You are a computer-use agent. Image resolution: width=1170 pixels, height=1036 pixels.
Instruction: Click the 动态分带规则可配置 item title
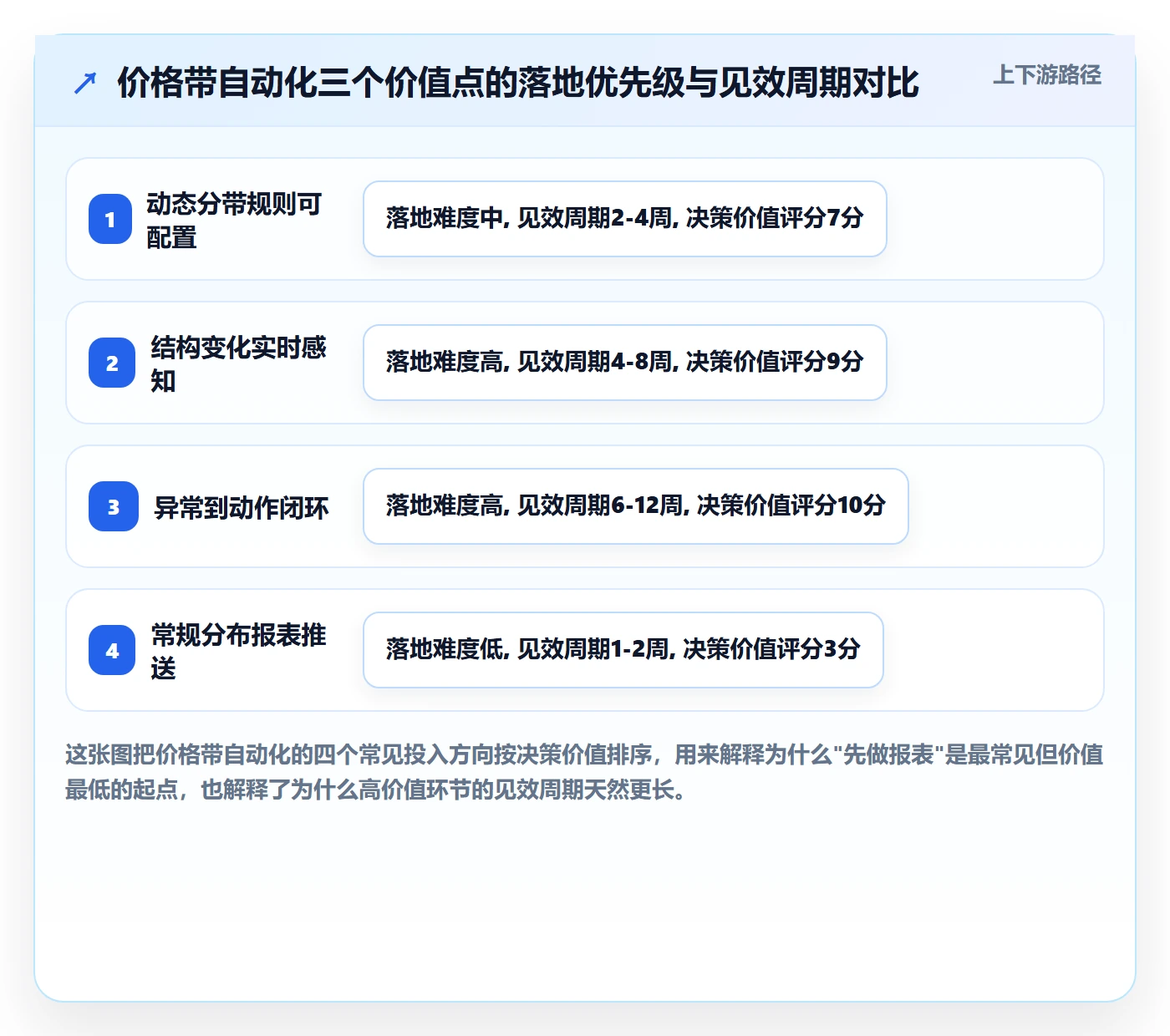[x=234, y=220]
